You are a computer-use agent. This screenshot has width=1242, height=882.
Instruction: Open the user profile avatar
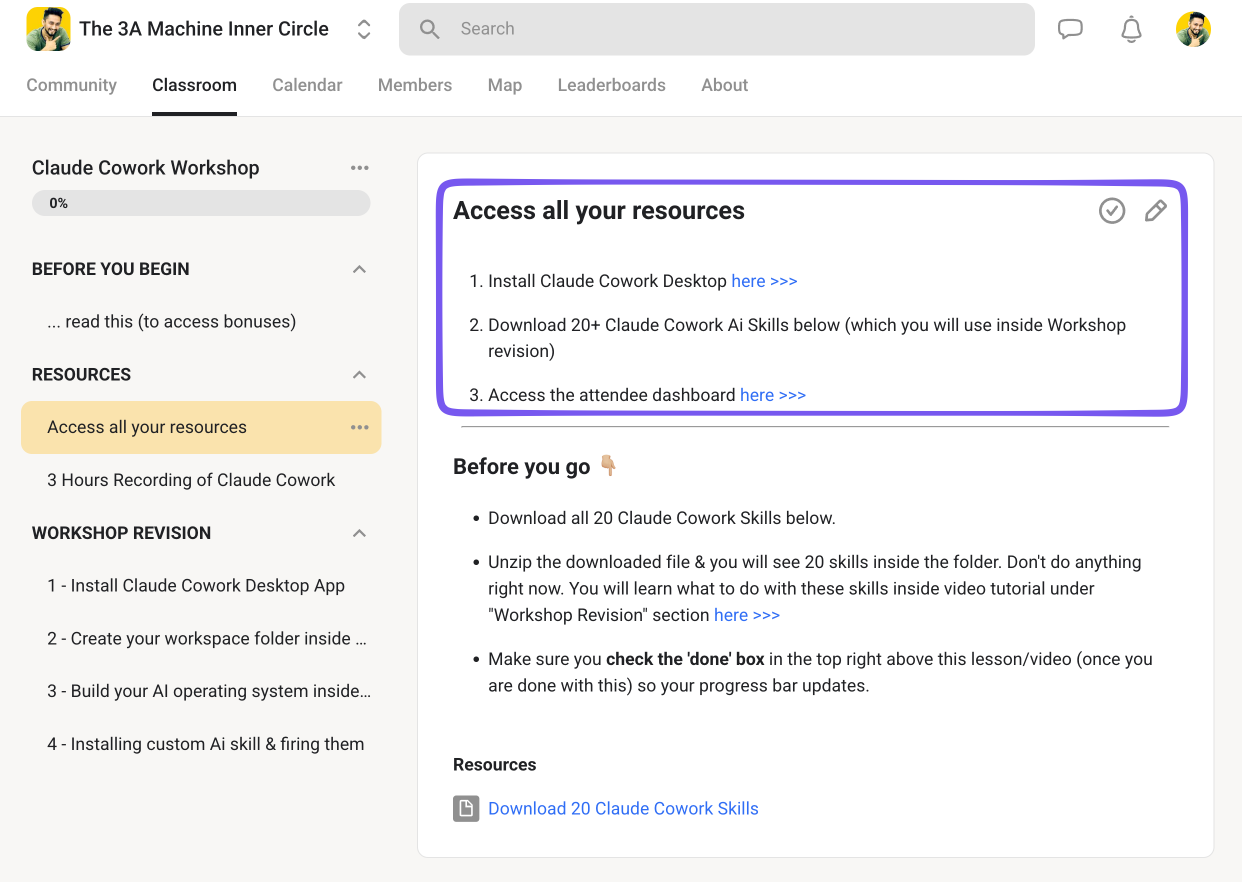(1193, 29)
